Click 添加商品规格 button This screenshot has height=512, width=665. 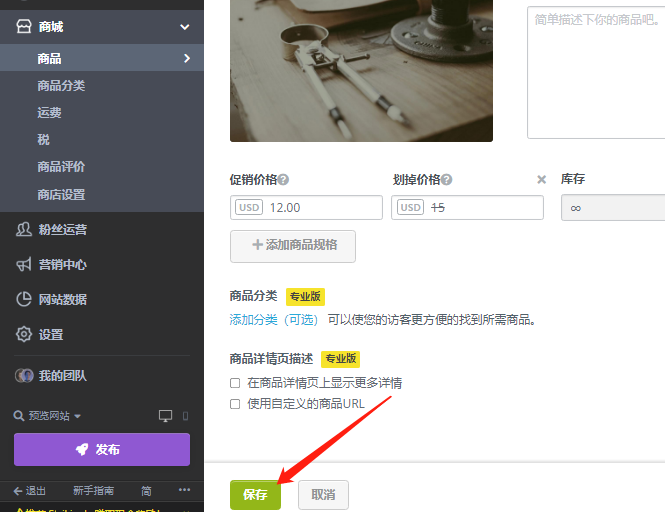293,246
